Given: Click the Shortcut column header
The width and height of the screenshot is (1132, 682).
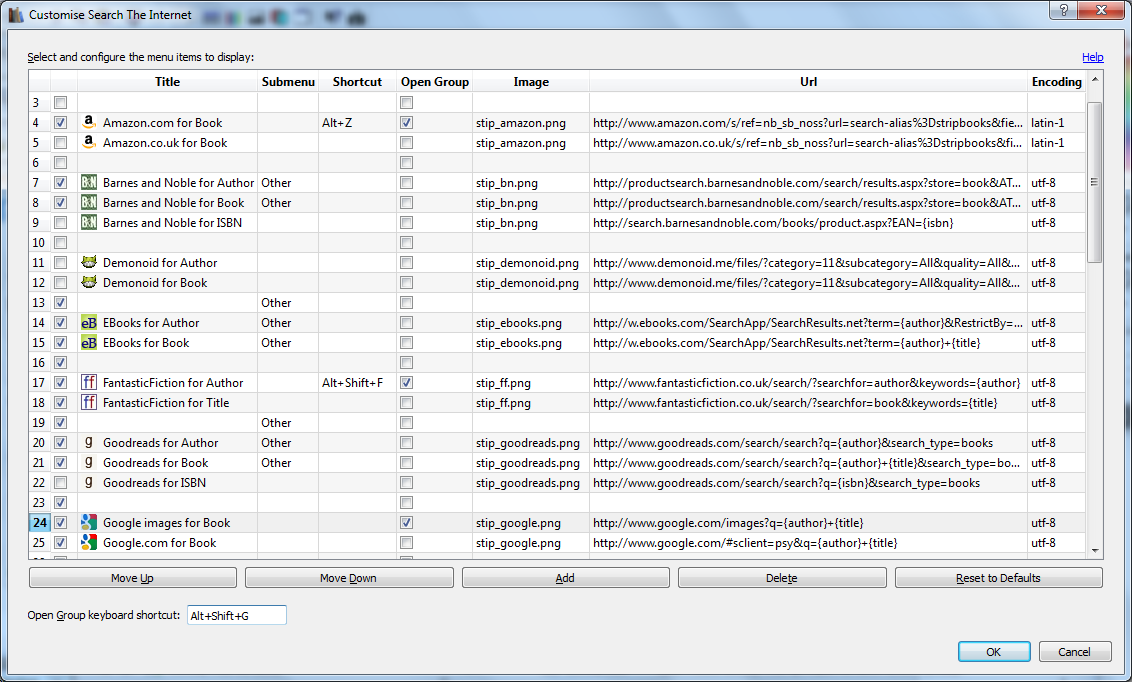Looking at the screenshot, I should click(x=357, y=82).
